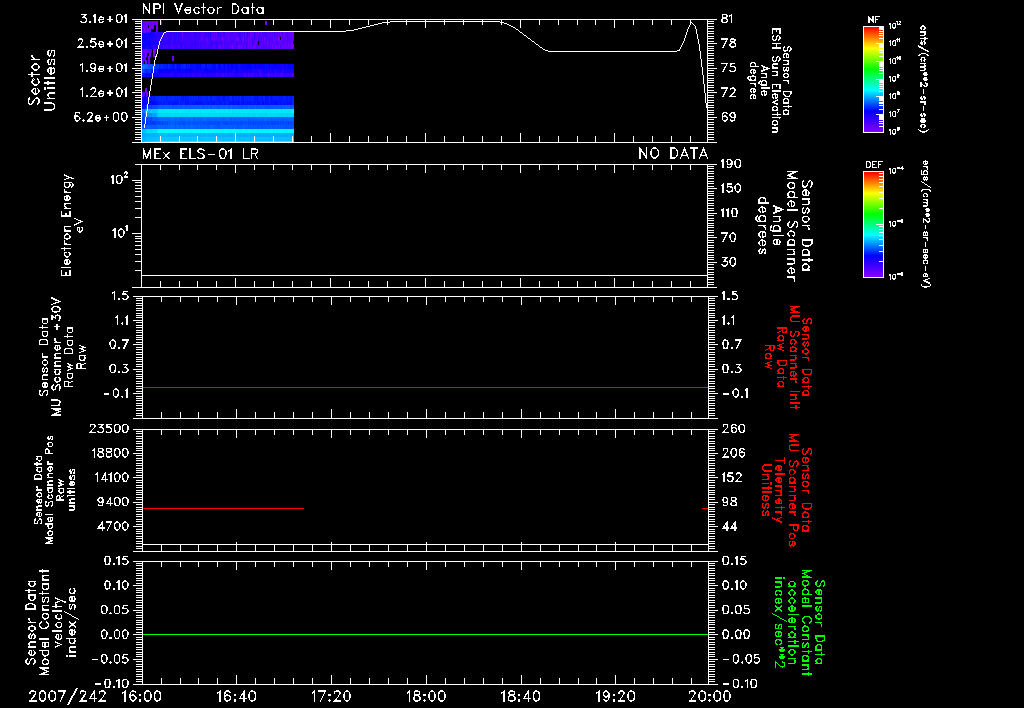Viewport: 1024px width, 708px height.
Task: Click the 'Sector Unitless' axis label
Action: pyautogui.click(x=42, y=80)
